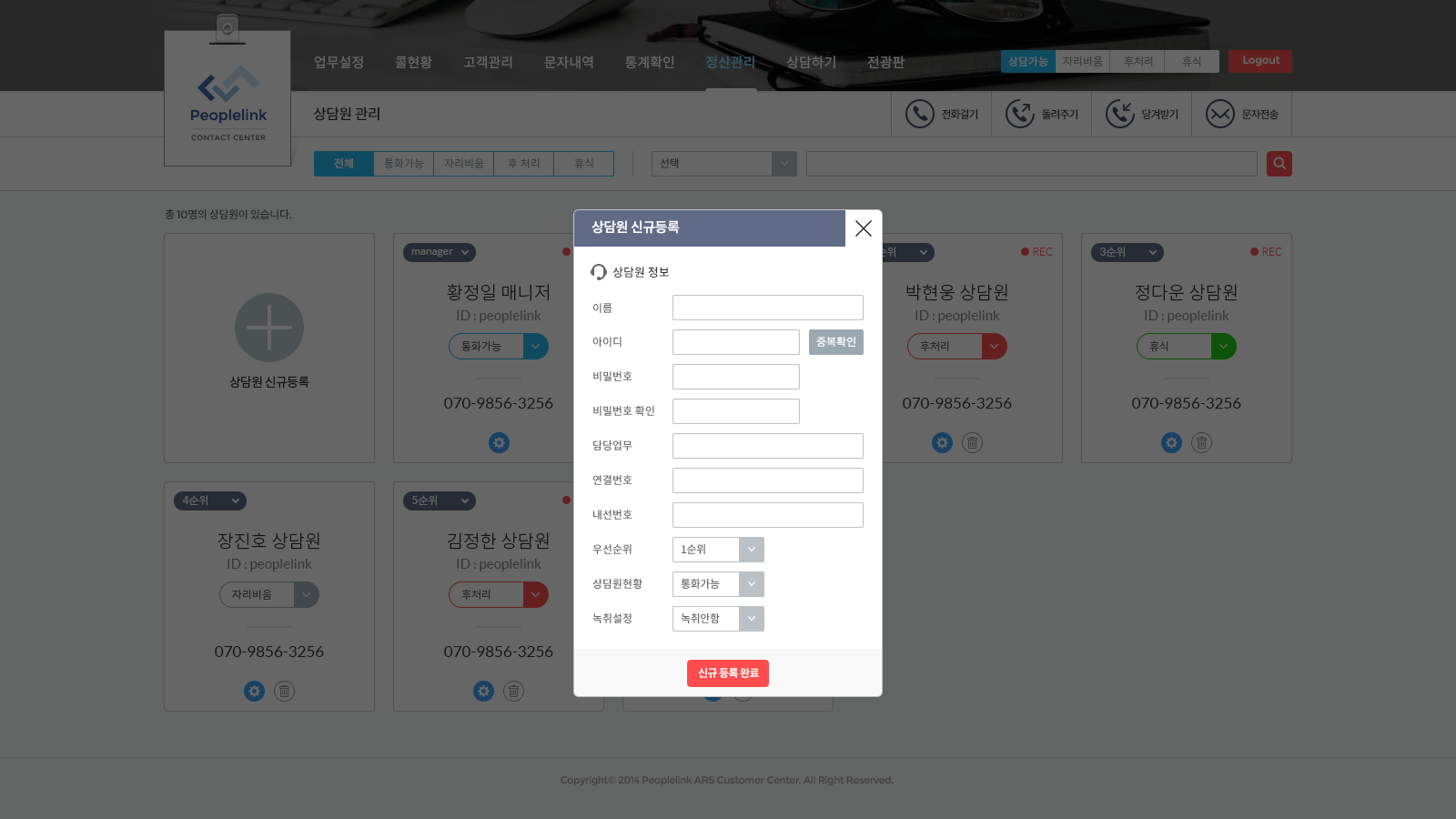Select the 통화가능 filter tab
This screenshot has height=819, width=1456.
[403, 164]
